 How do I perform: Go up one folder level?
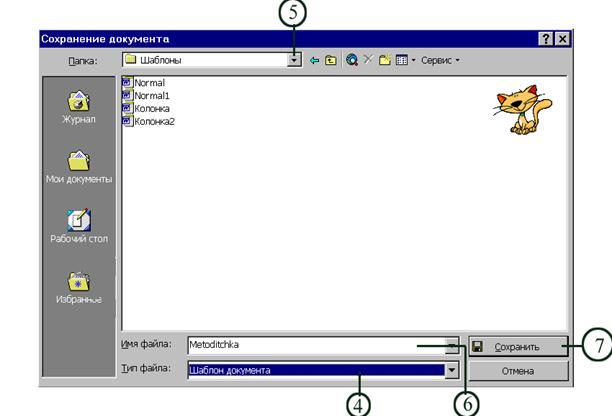[x=331, y=60]
